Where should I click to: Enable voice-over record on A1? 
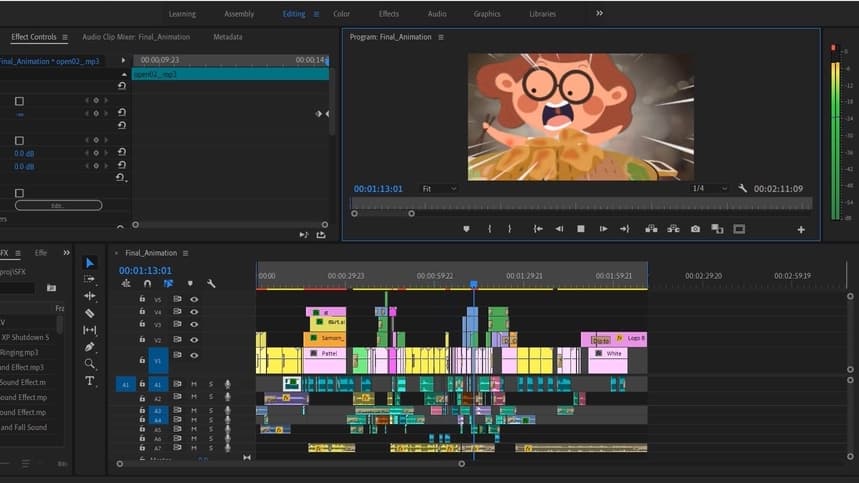[x=227, y=384]
